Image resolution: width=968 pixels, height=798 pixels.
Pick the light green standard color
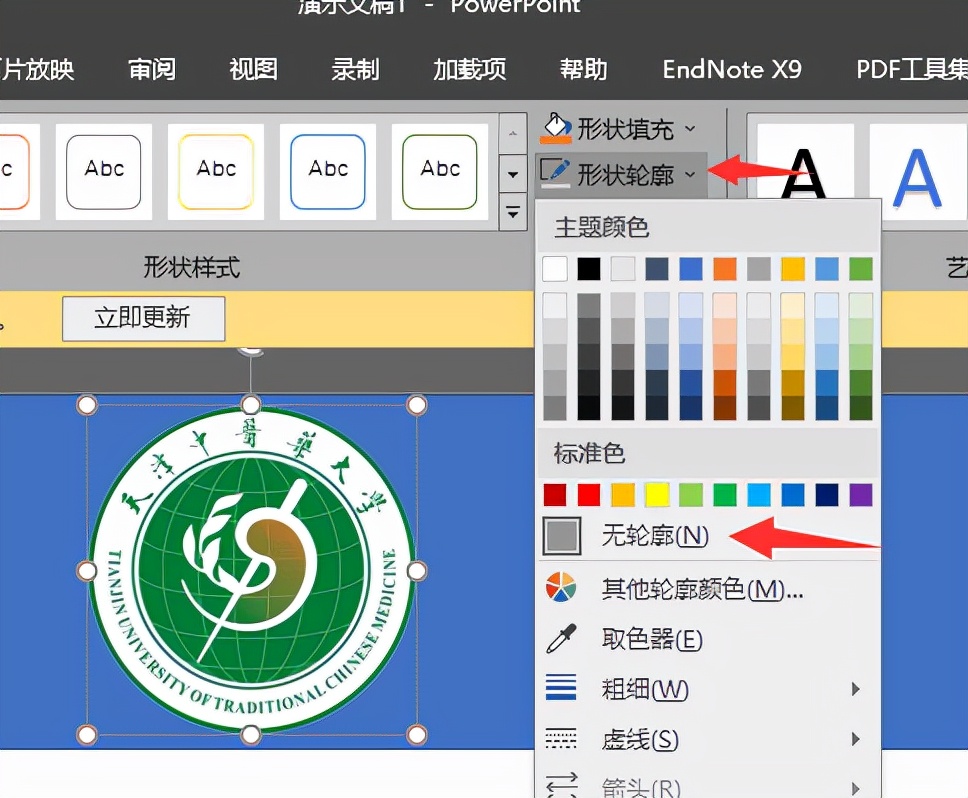point(691,494)
